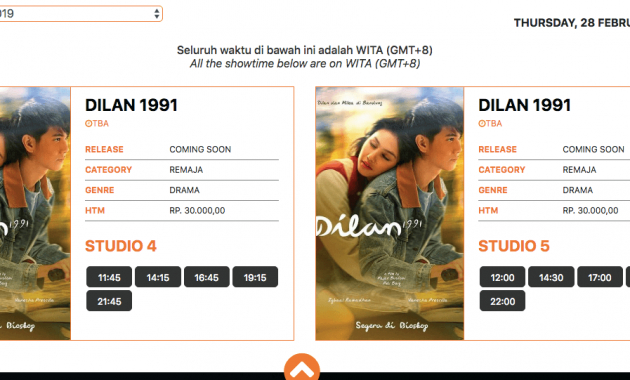Screen dimensions: 630x380
Task: Click the STUDIO 5 heading
Action: 514,246
